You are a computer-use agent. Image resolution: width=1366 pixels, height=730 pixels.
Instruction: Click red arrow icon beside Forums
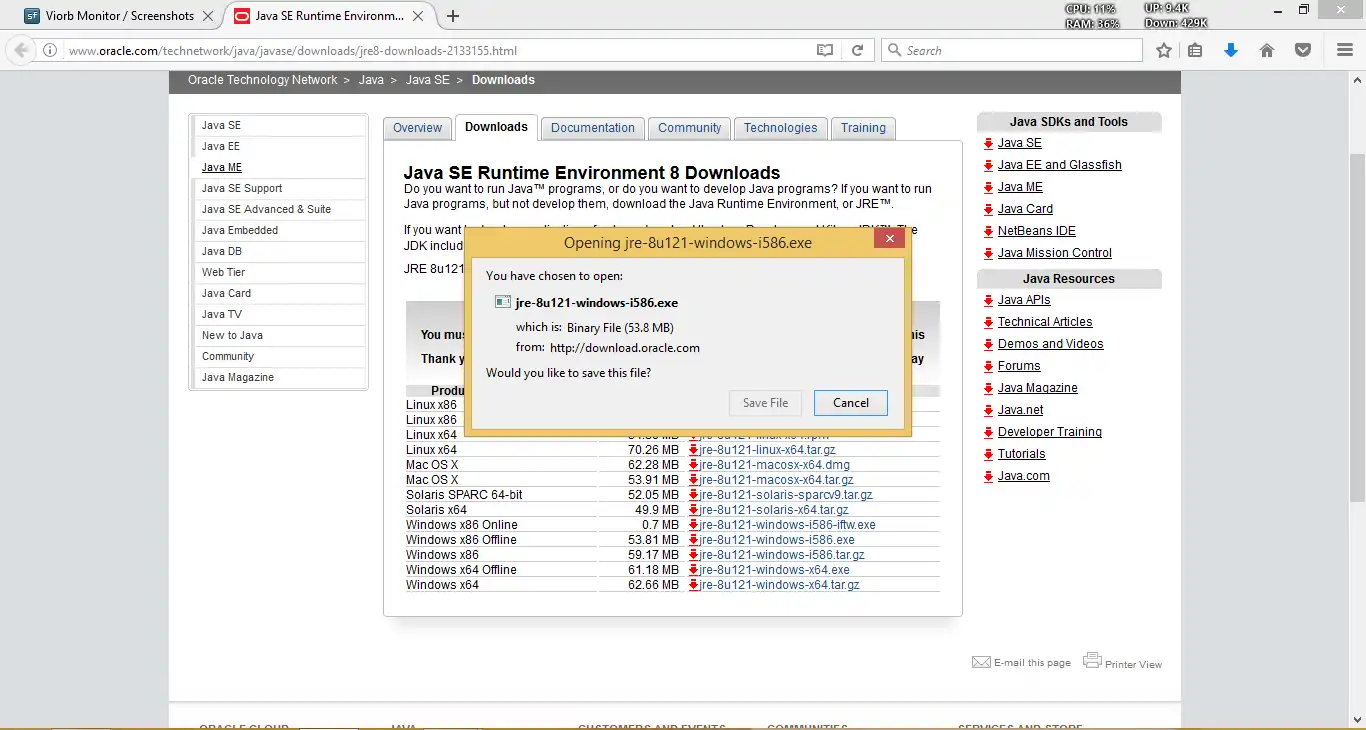(988, 367)
